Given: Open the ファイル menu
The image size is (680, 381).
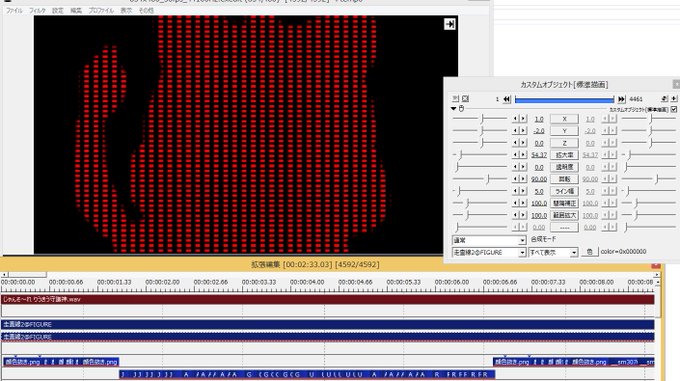Looking at the screenshot, I should pyautogui.click(x=14, y=10).
